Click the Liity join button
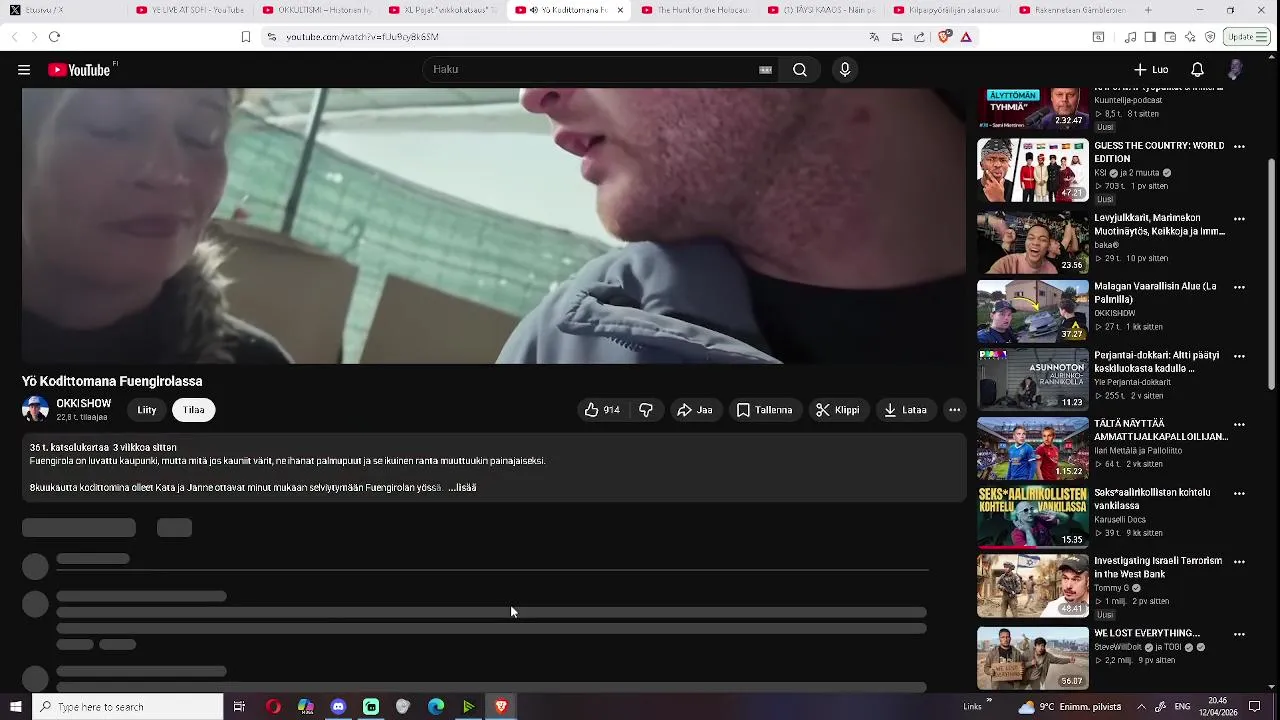The width and height of the screenshot is (1280, 720). [147, 410]
